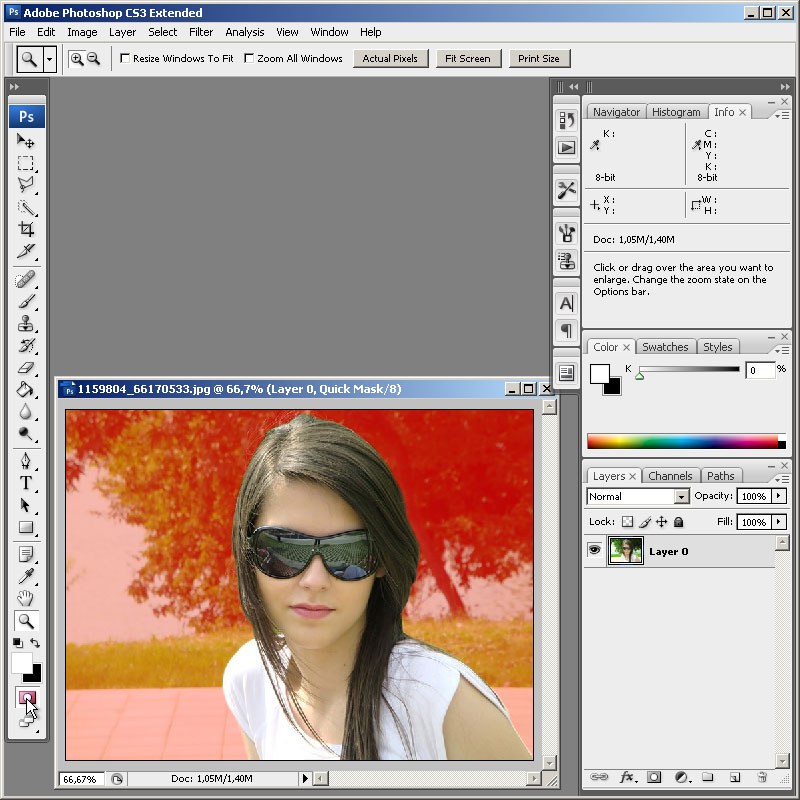
Task: Open the Actions panel dock icon
Action: click(566, 148)
